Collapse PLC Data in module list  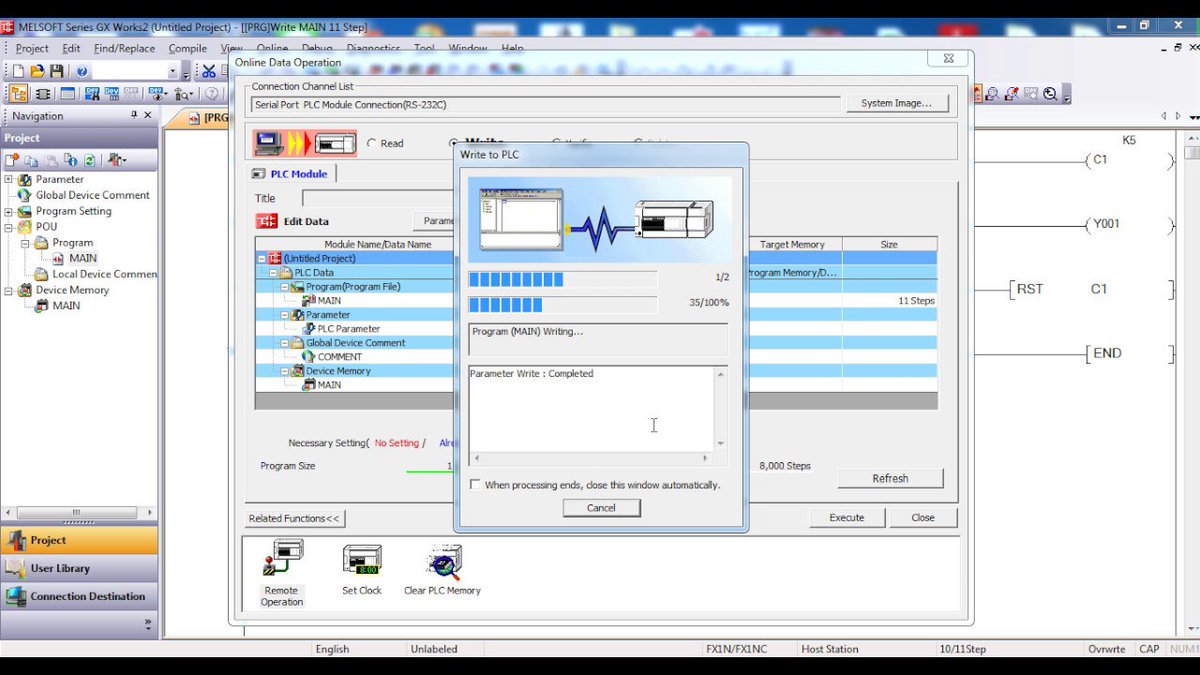(273, 272)
